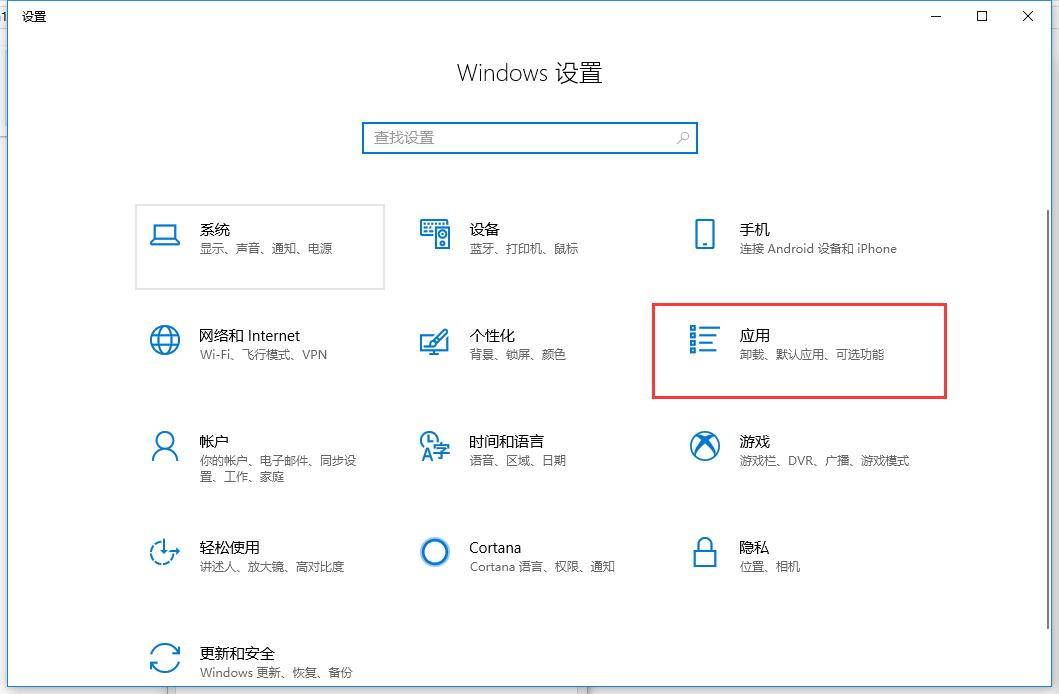Open 设备 keyboard and speaker icon
Screen dimensions: 1059x694
tap(435, 234)
